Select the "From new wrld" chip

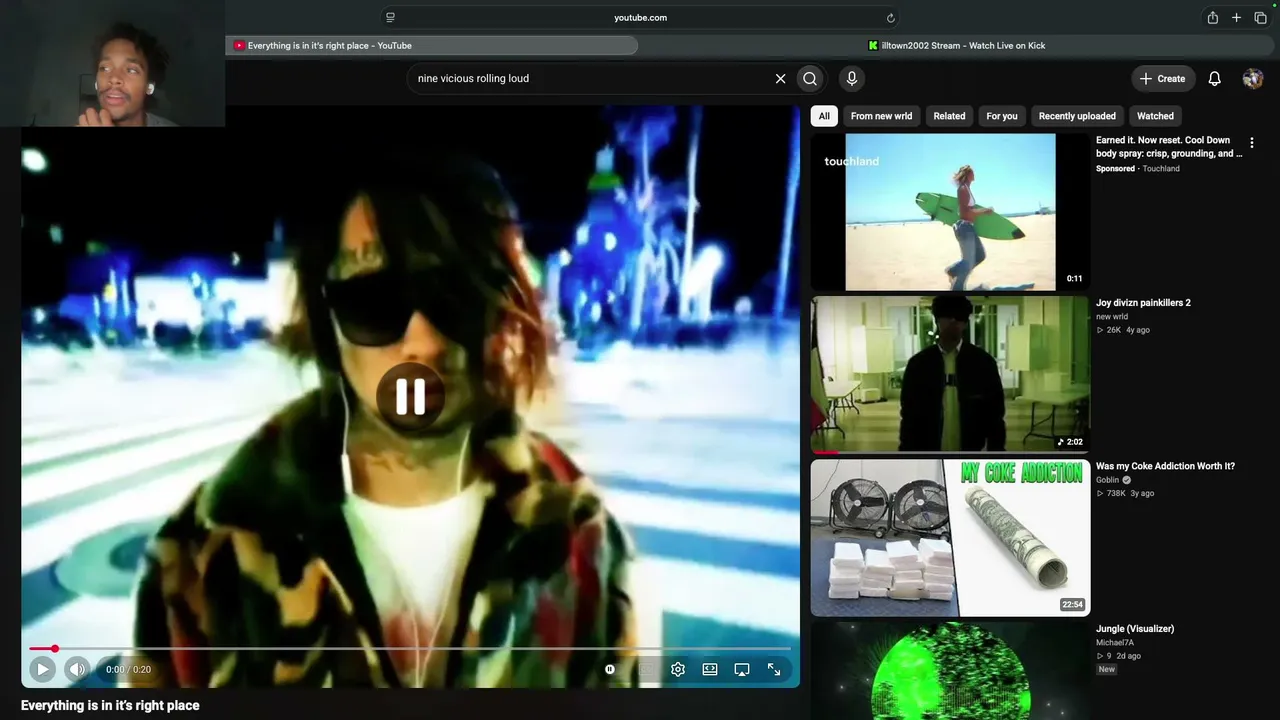click(881, 116)
